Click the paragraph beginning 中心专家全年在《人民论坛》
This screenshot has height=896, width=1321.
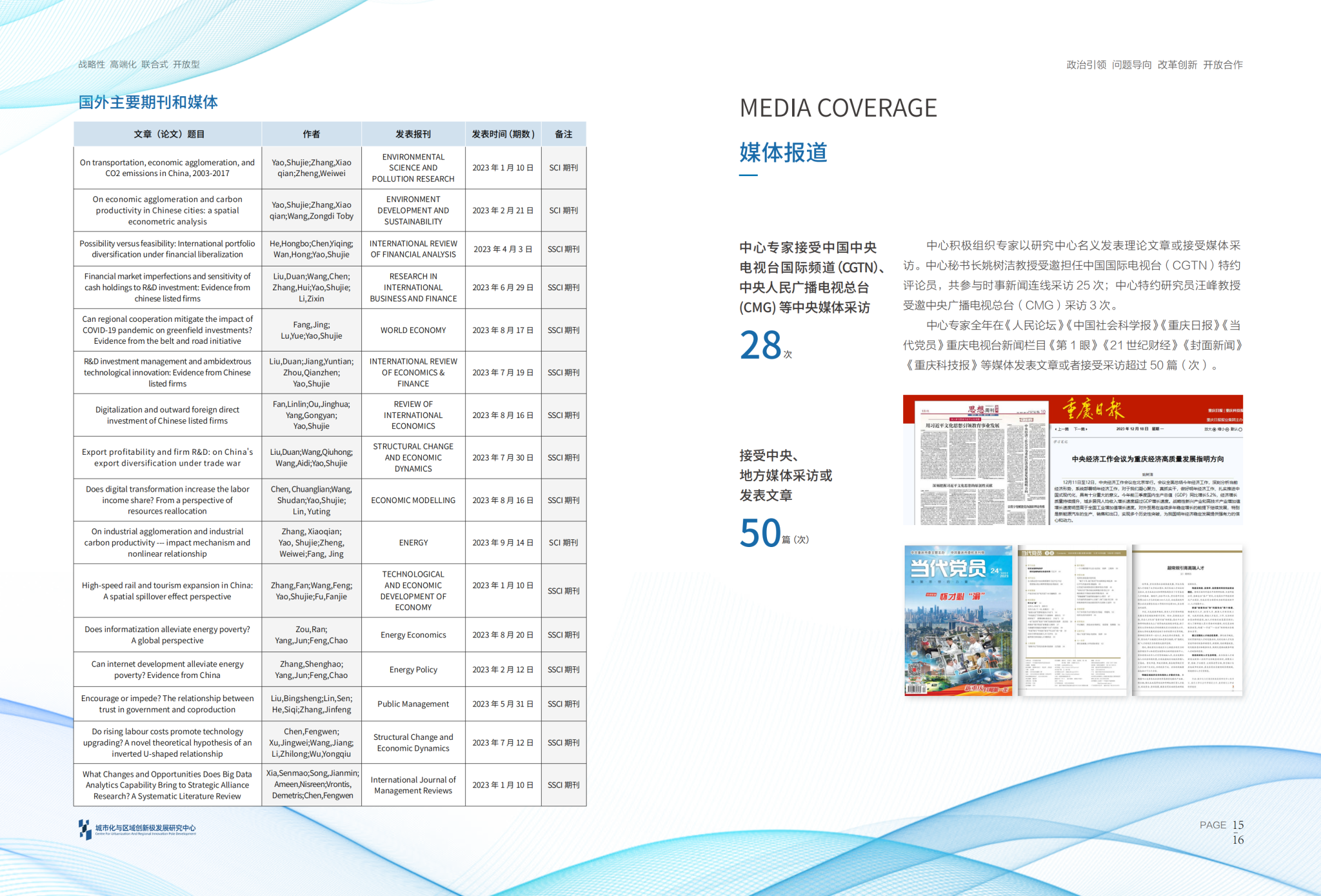tap(1072, 345)
